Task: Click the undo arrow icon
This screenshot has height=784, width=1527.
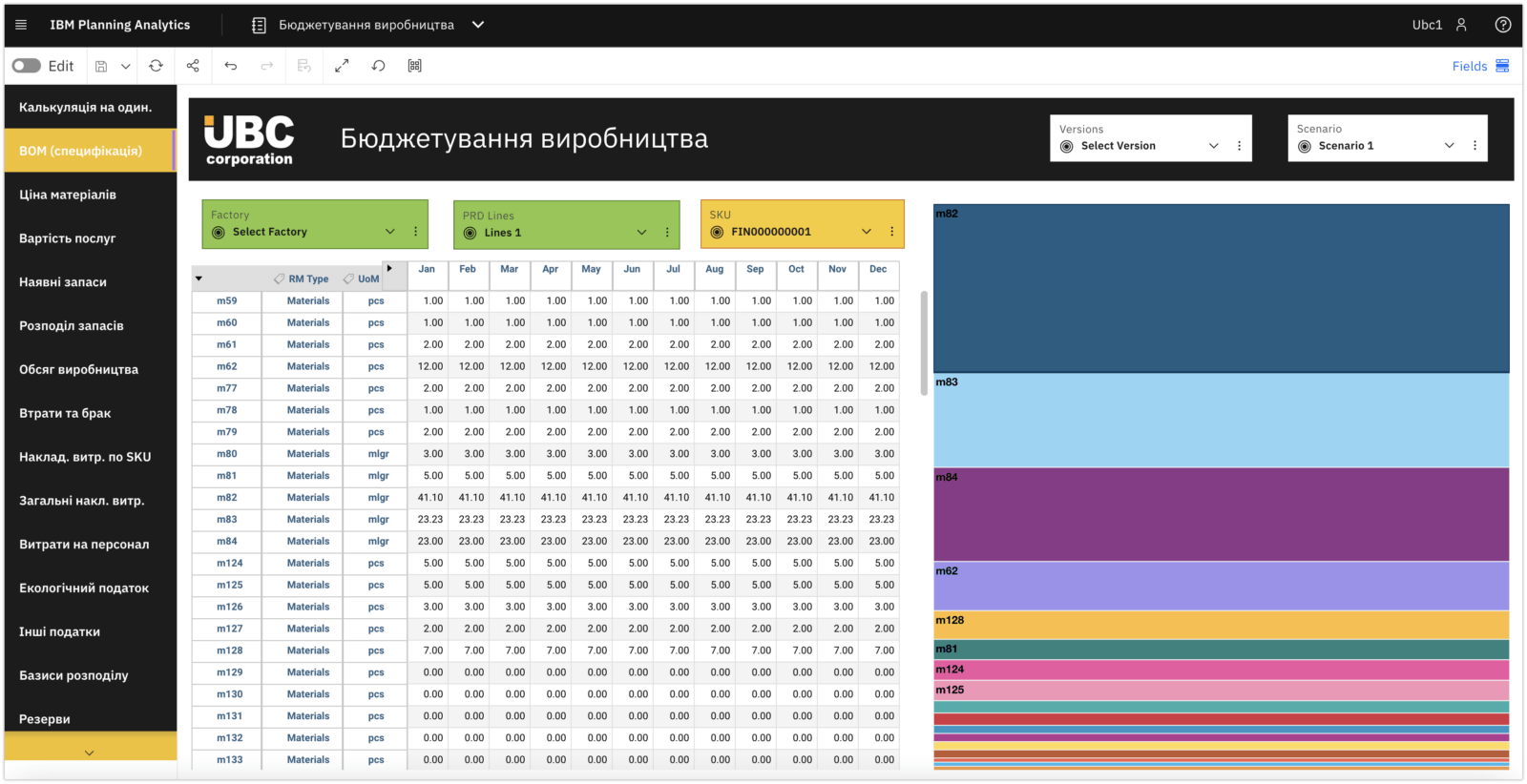Action: click(x=230, y=66)
